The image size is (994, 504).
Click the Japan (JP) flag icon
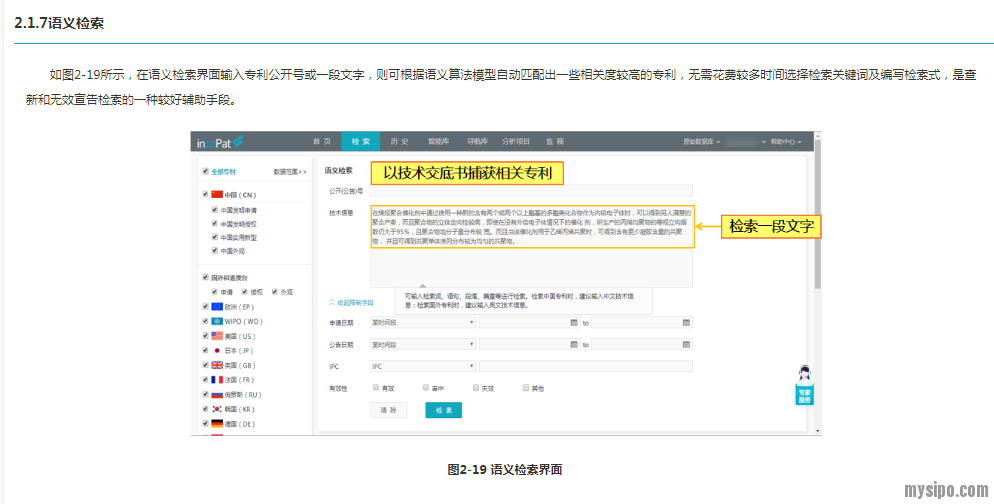coord(216,351)
